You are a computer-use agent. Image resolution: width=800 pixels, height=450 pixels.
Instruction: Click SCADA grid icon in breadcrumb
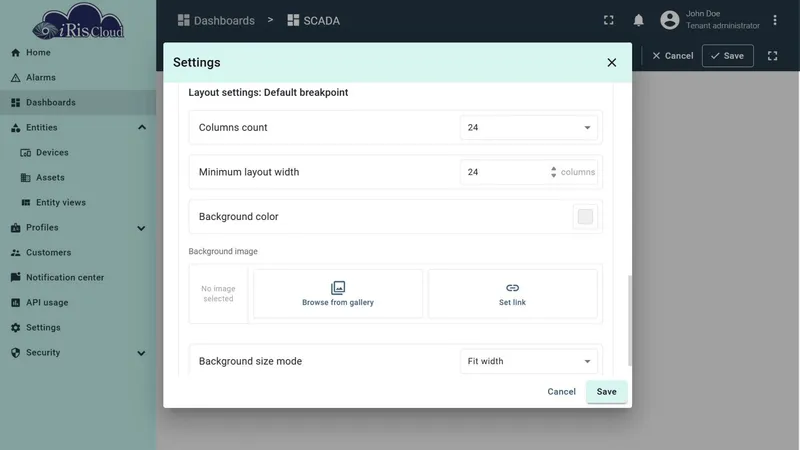click(x=293, y=20)
